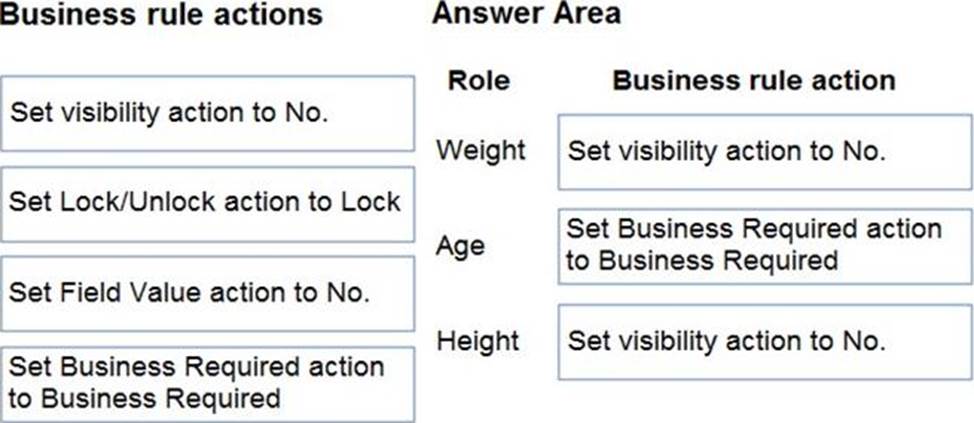The height and width of the screenshot is (423, 974).
Task: Click the "Role" column header
Action: (x=478, y=82)
